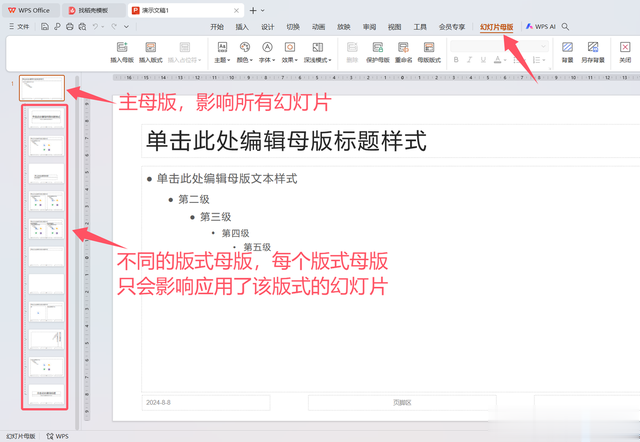This screenshot has width=640, height=442.
Task: Switch to the 审阅 ribbon tab
Action: (x=369, y=27)
